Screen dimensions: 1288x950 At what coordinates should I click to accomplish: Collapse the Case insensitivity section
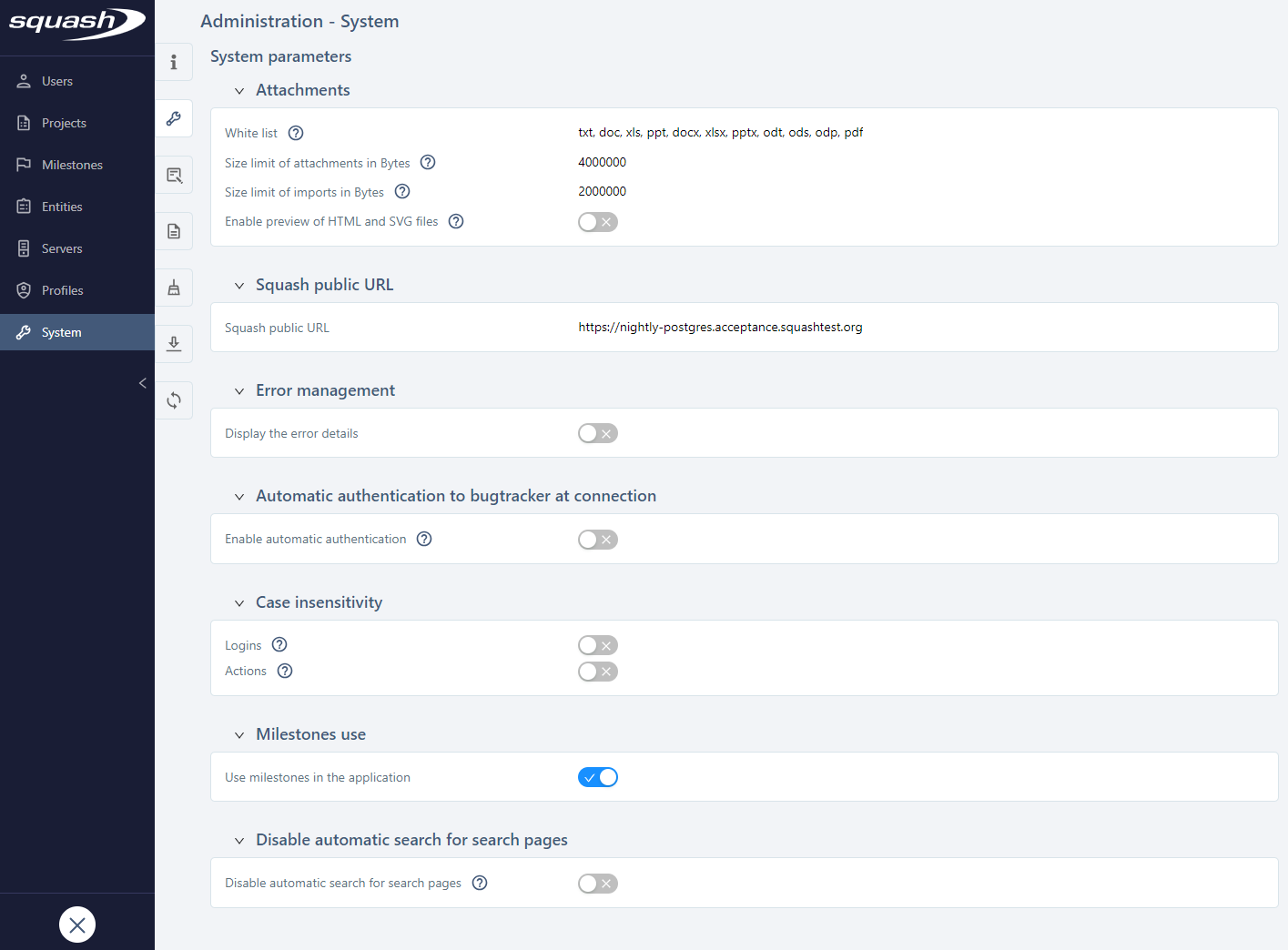click(x=238, y=602)
